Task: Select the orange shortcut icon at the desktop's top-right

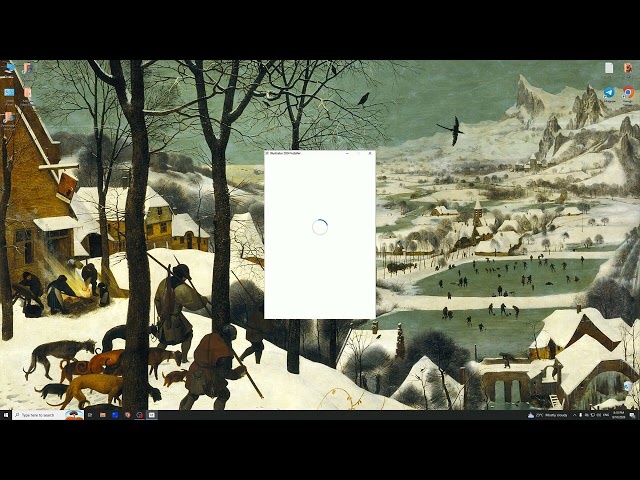Action: (628, 69)
